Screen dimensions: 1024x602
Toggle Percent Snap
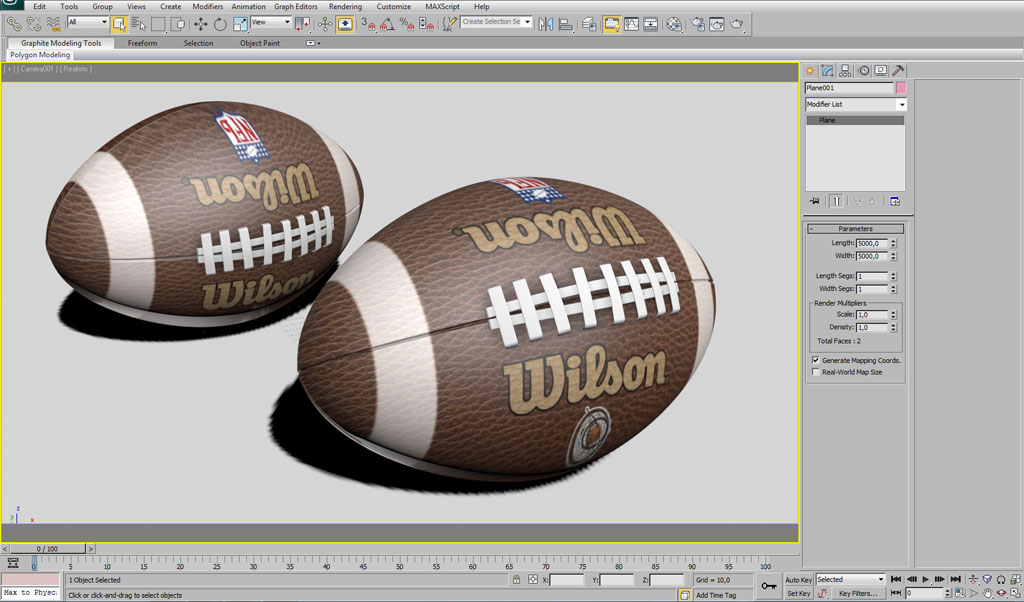407,24
